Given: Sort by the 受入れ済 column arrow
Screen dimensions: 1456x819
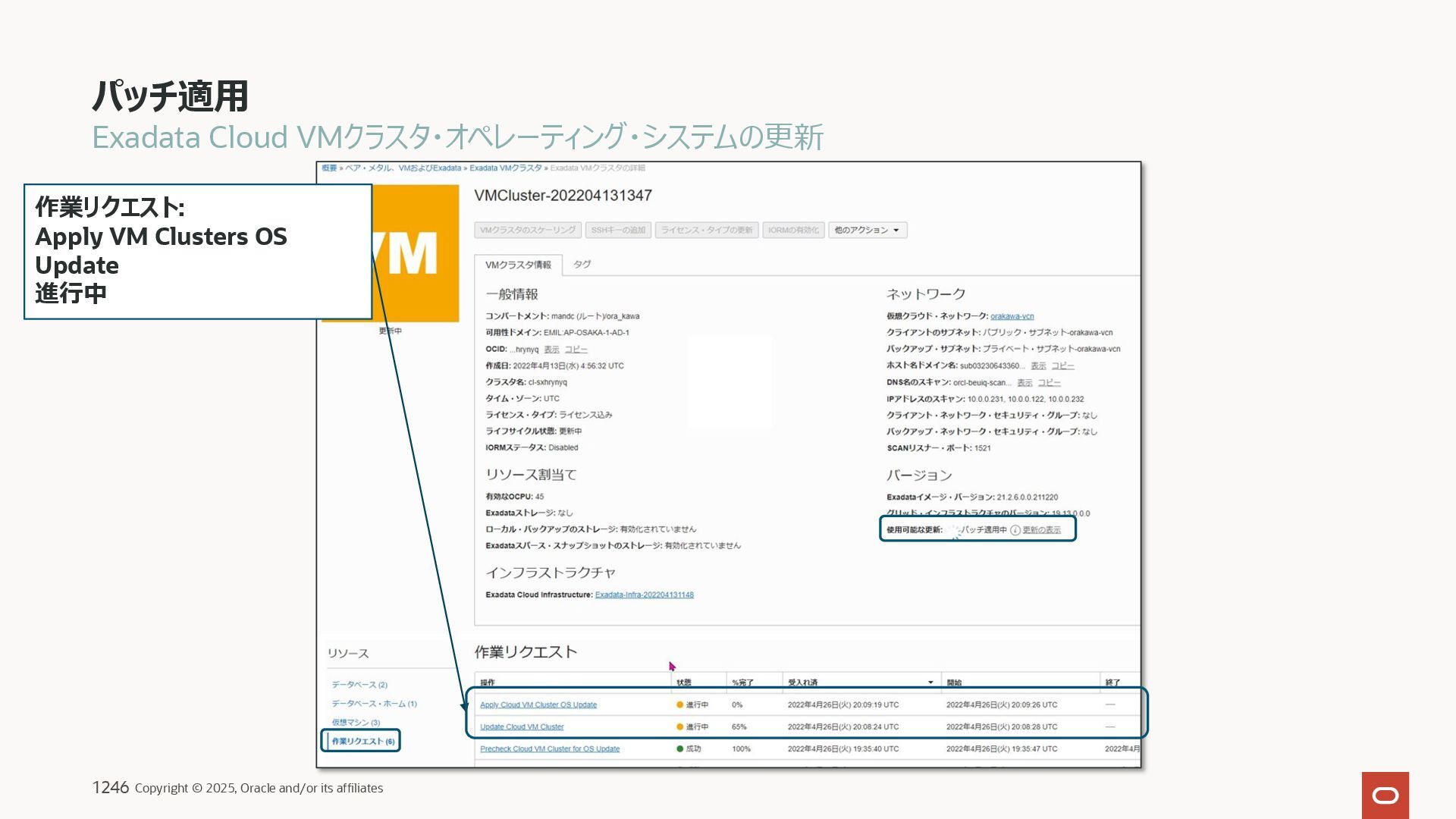Looking at the screenshot, I should (x=930, y=682).
